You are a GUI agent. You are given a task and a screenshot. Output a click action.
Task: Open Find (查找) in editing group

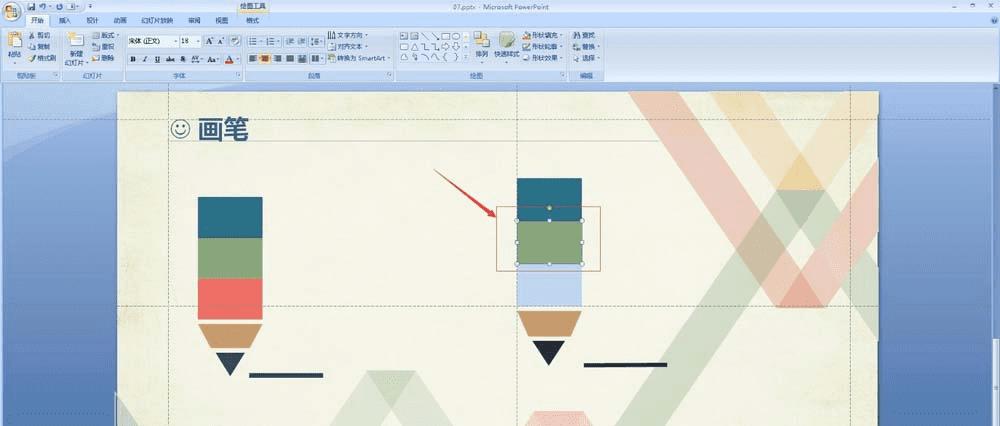click(x=584, y=35)
